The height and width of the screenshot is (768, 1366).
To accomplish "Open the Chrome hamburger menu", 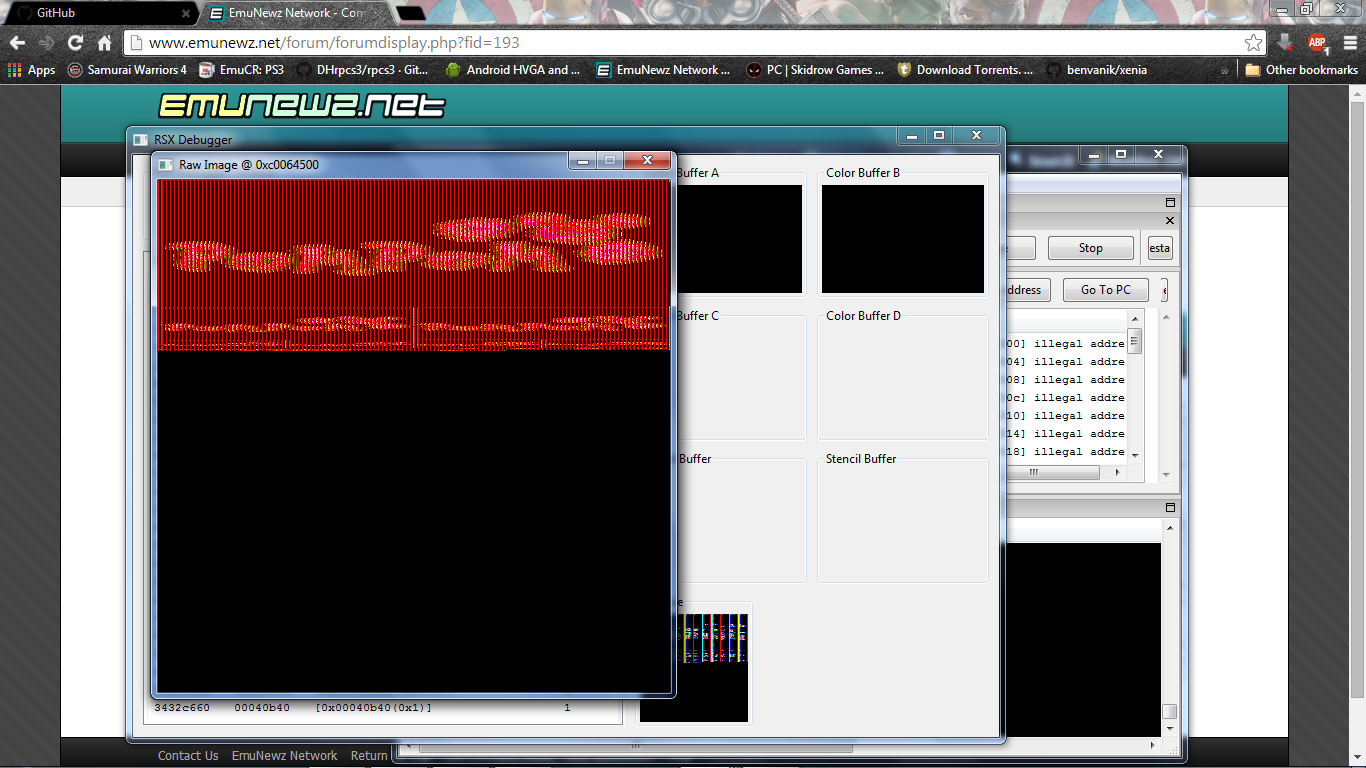I will pyautogui.click(x=1350, y=43).
